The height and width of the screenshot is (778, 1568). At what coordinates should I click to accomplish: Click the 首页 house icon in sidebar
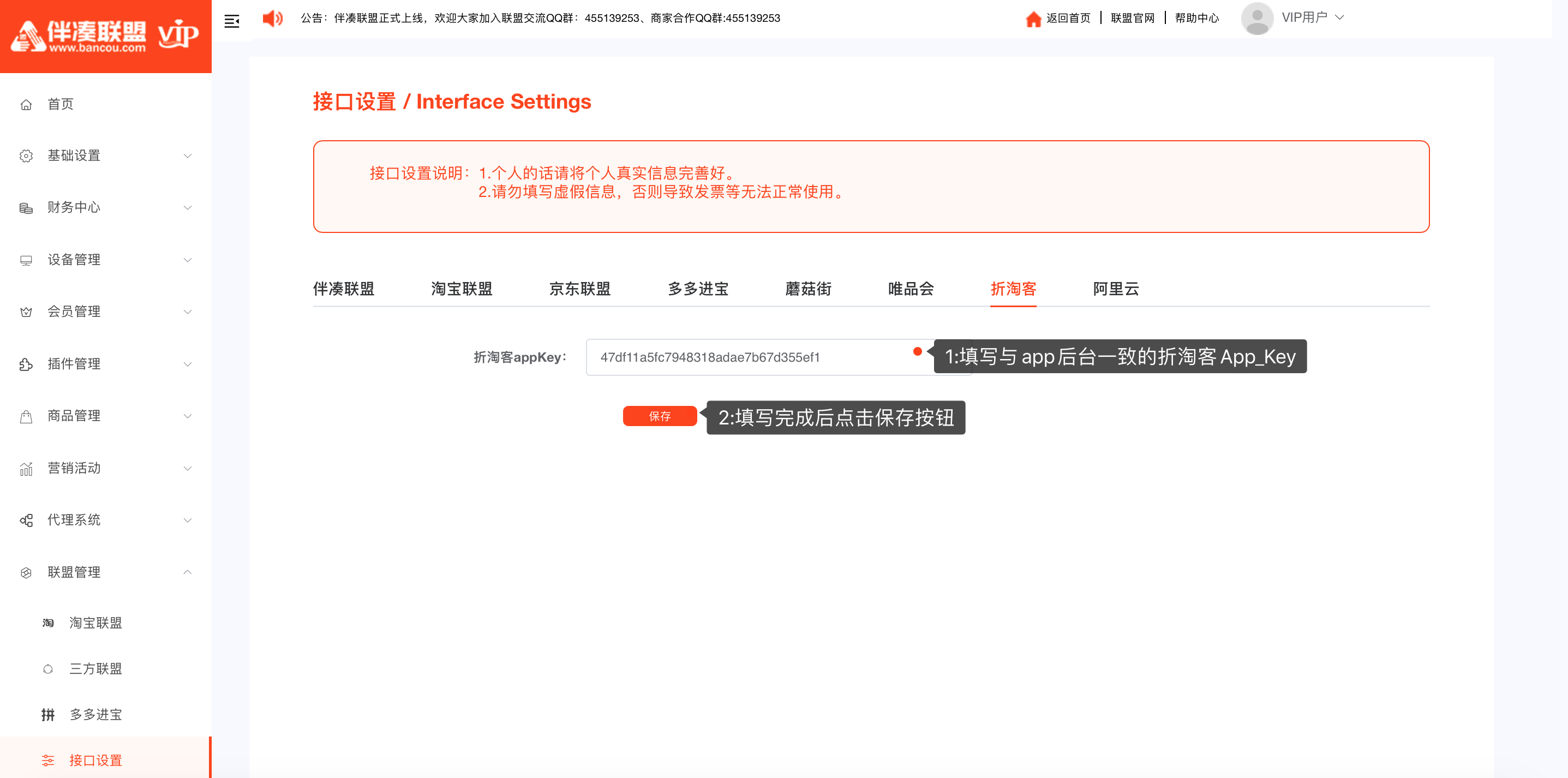click(26, 105)
